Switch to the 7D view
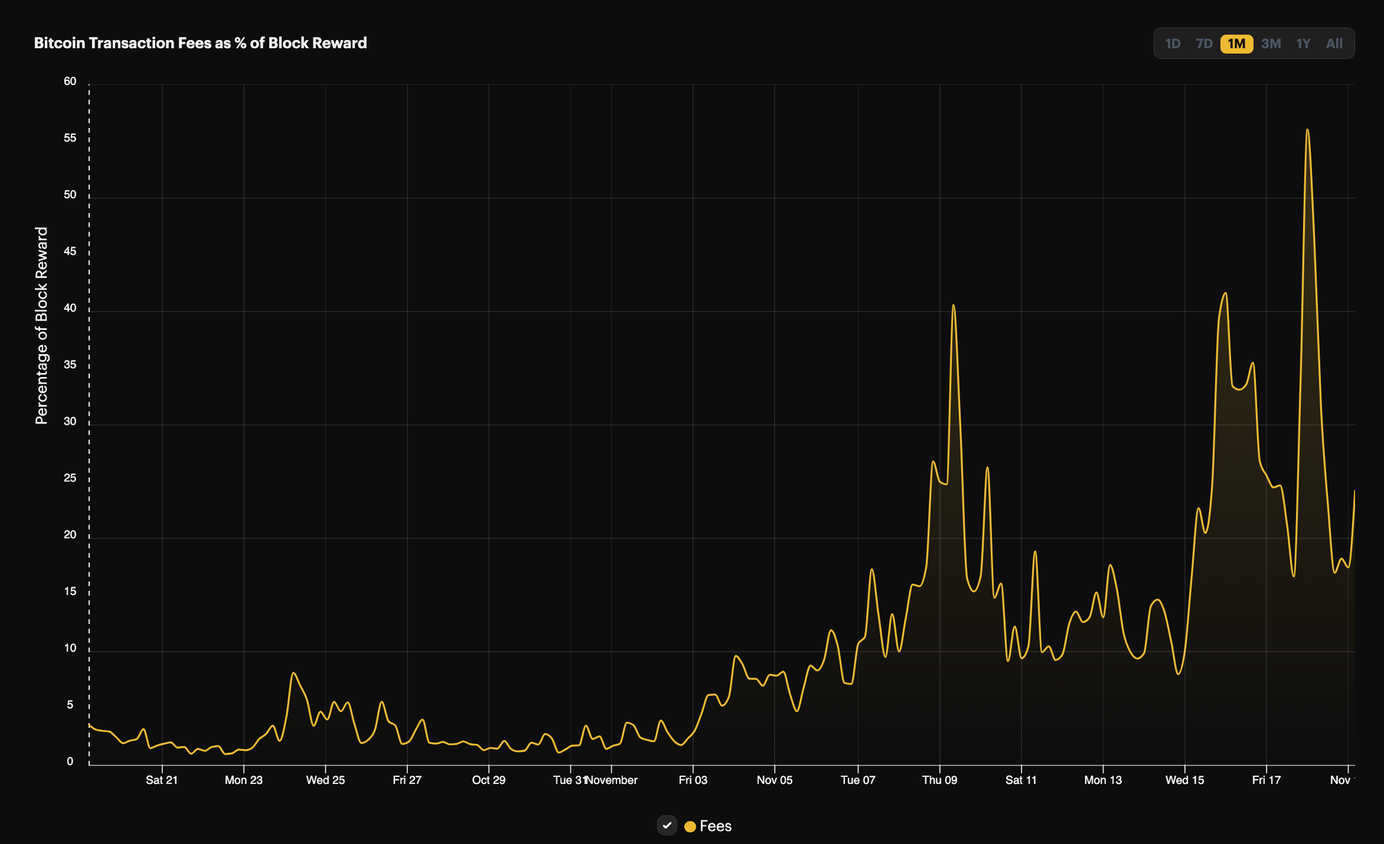Viewport: 1384px width, 844px height. pos(1203,43)
